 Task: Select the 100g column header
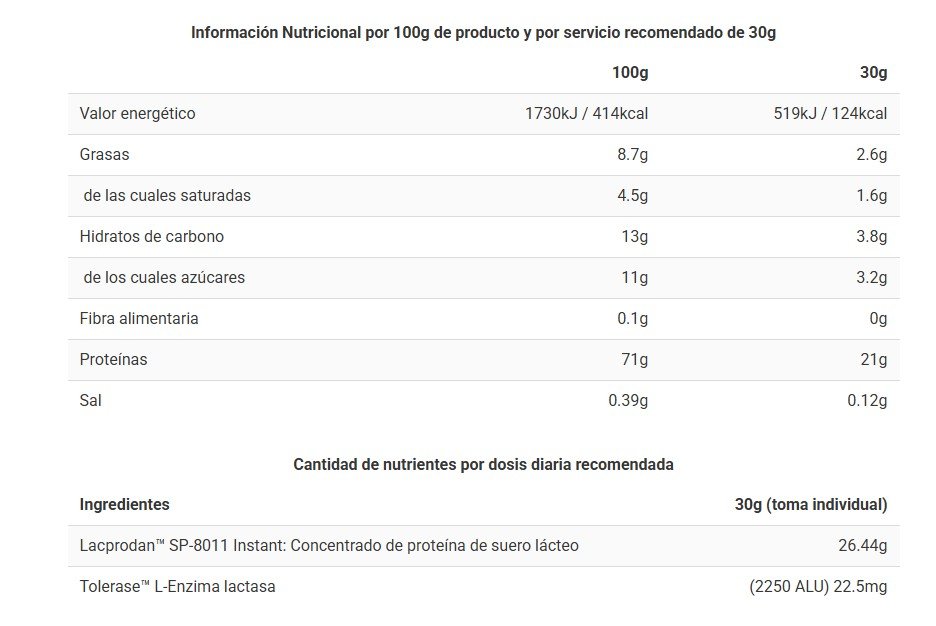630,73
